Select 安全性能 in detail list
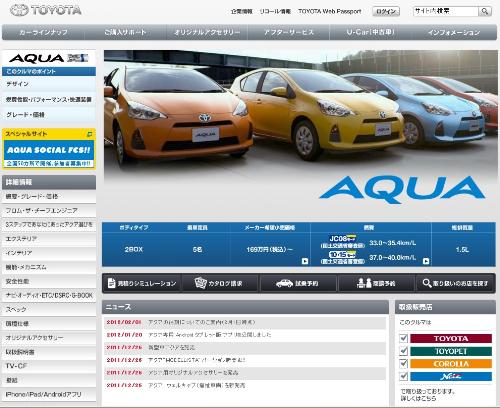 pos(49,281)
